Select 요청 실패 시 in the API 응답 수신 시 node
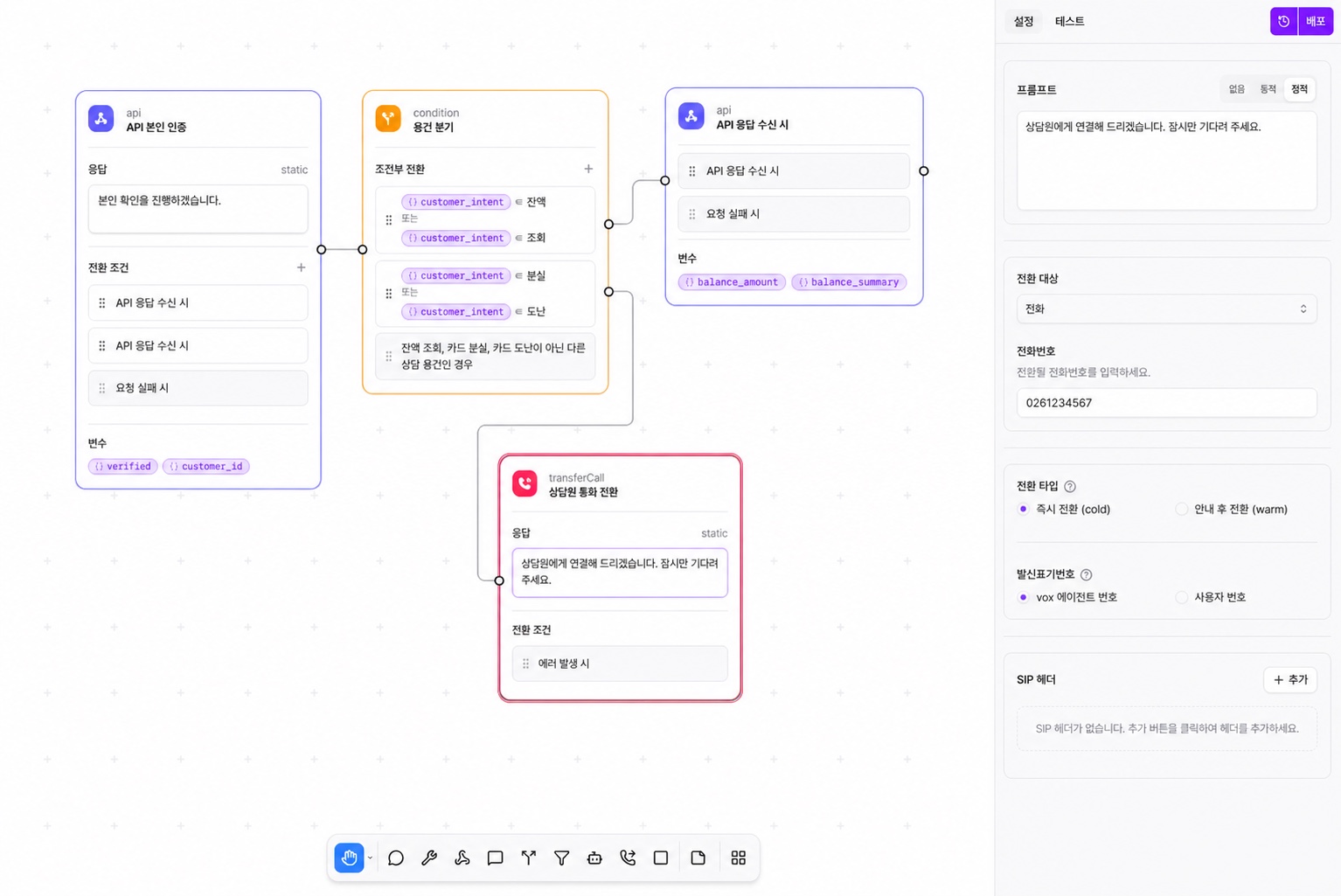Image resolution: width=1341 pixels, height=896 pixels. click(794, 214)
